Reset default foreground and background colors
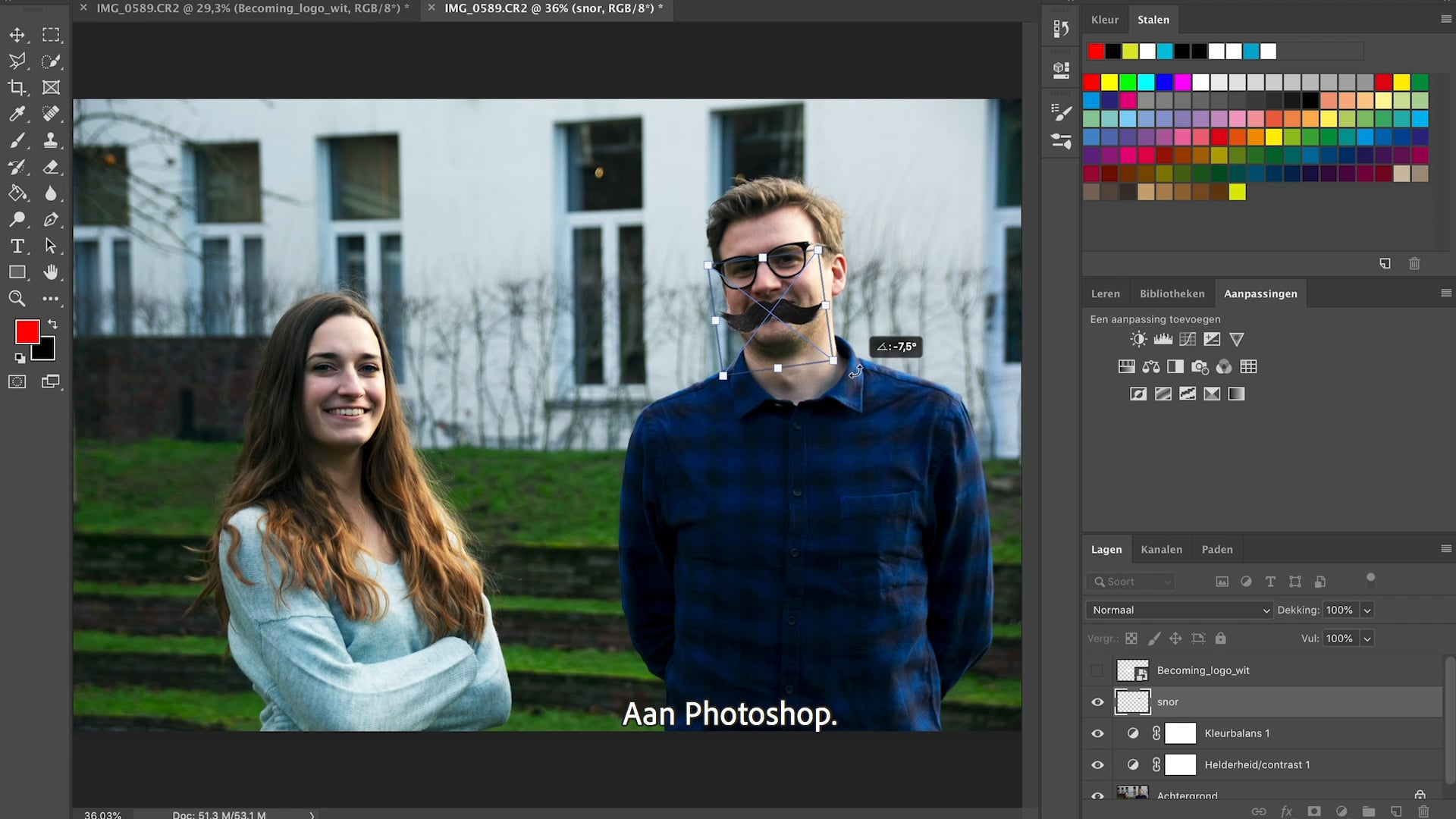Image resolution: width=1456 pixels, height=819 pixels. [x=20, y=358]
